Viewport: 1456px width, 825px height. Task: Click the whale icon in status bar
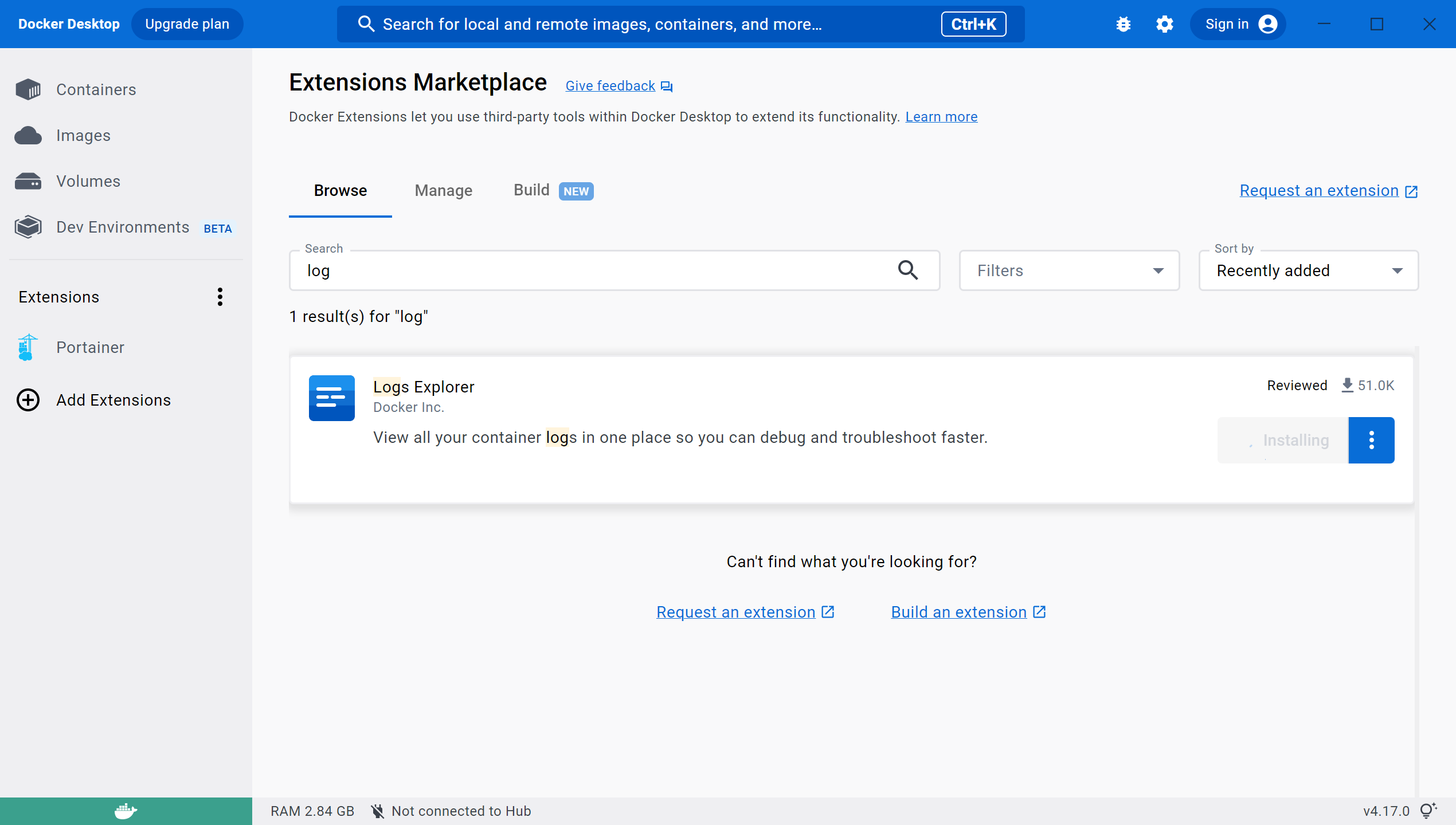[126, 811]
